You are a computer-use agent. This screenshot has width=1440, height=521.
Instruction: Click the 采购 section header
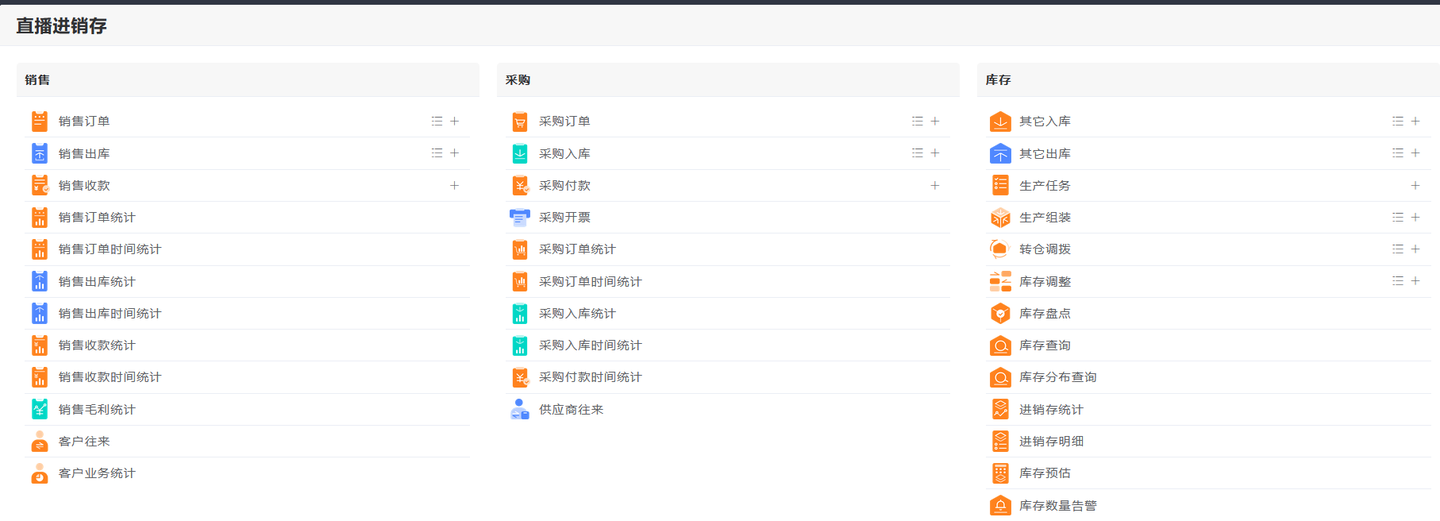pos(518,80)
